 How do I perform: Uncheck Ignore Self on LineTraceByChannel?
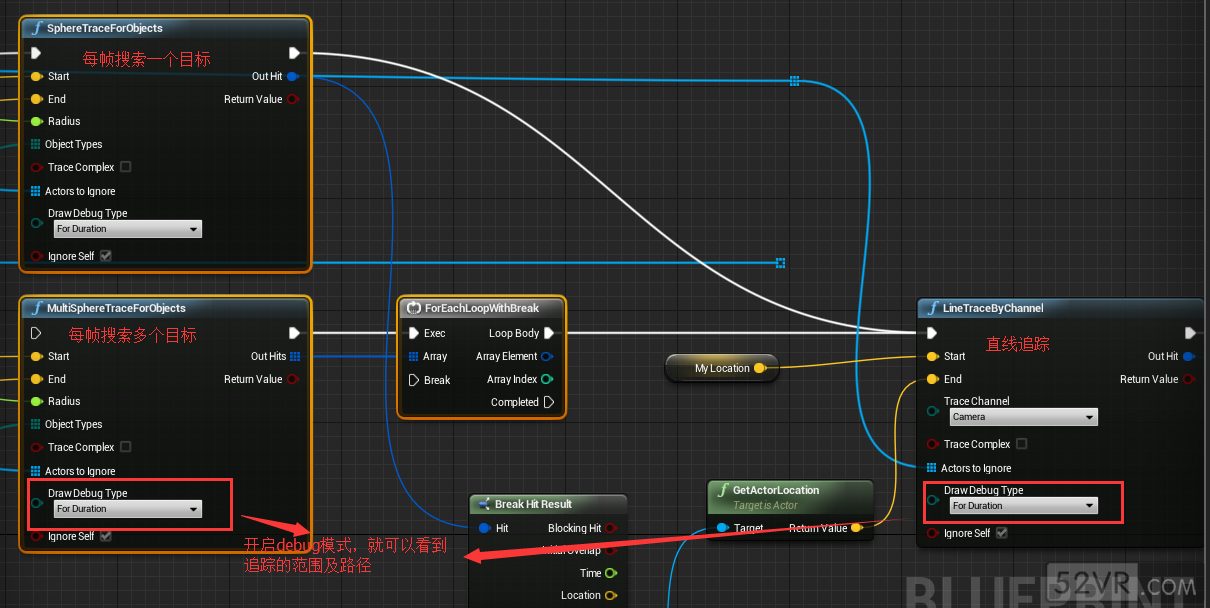[x=1002, y=533]
